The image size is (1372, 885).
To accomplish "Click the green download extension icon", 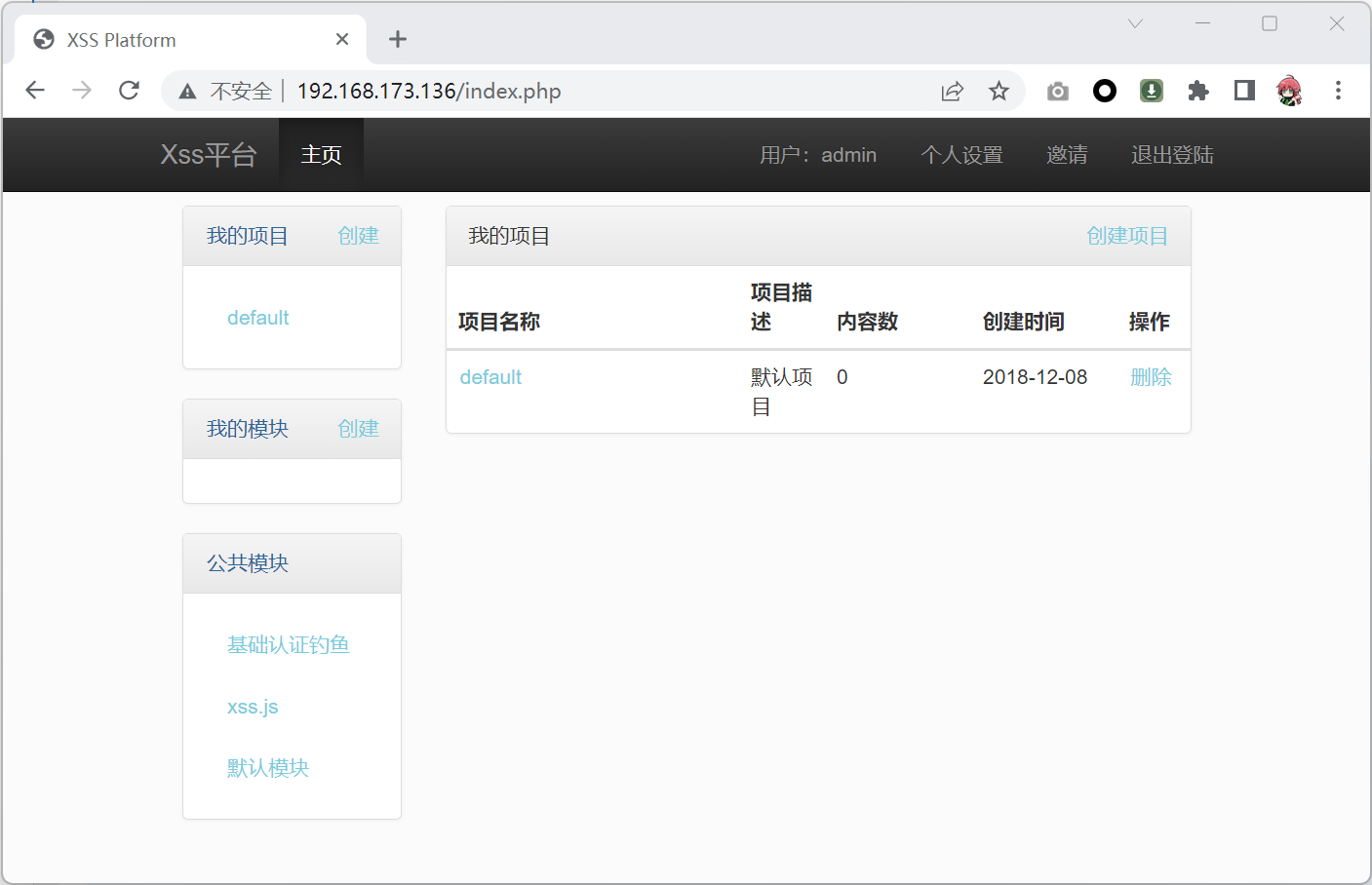I will 1152,91.
